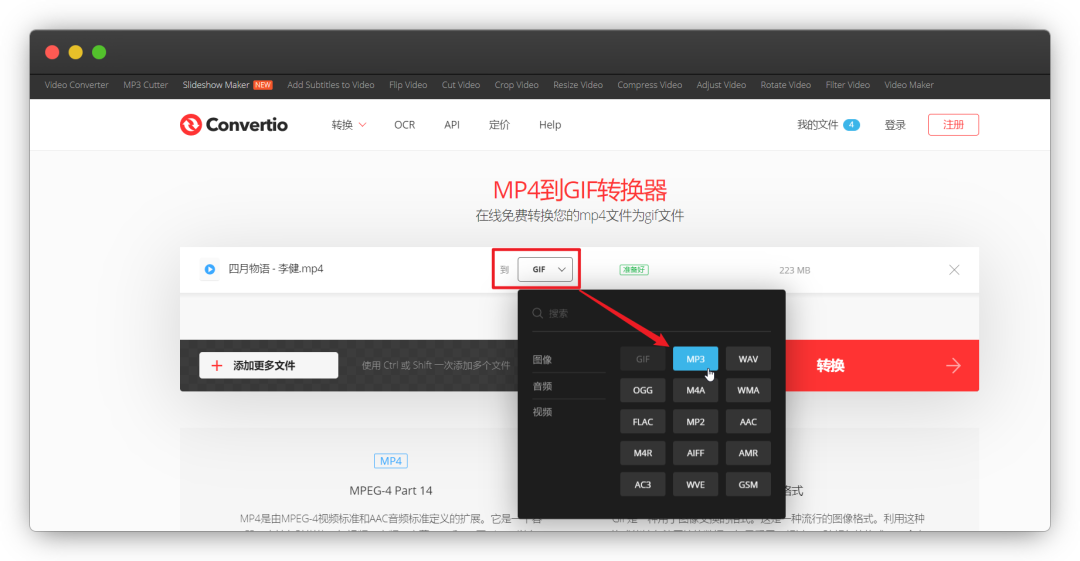This screenshot has height=561, width=1080.
Task: Choose the AIFF format
Action: click(x=695, y=453)
